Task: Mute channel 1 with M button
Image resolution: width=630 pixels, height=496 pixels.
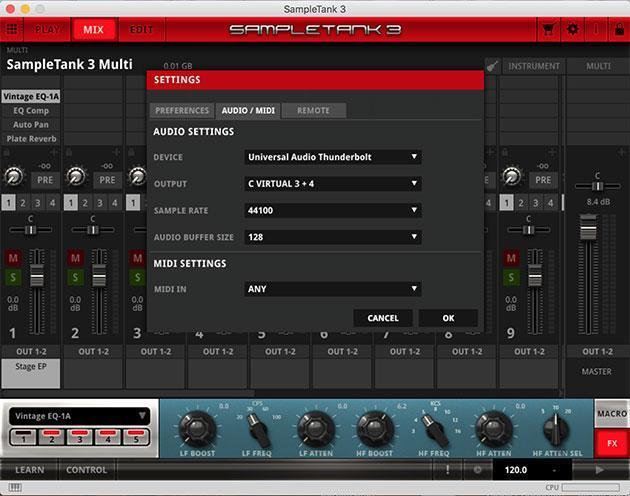Action: (13, 258)
